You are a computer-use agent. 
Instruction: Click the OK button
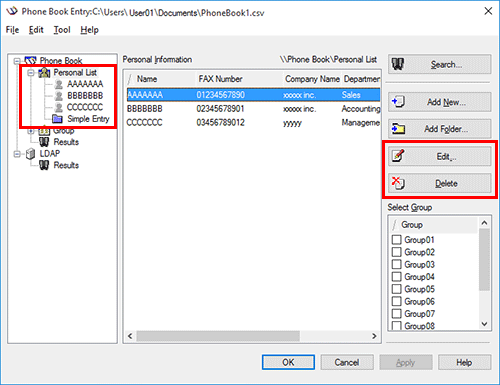[288, 362]
